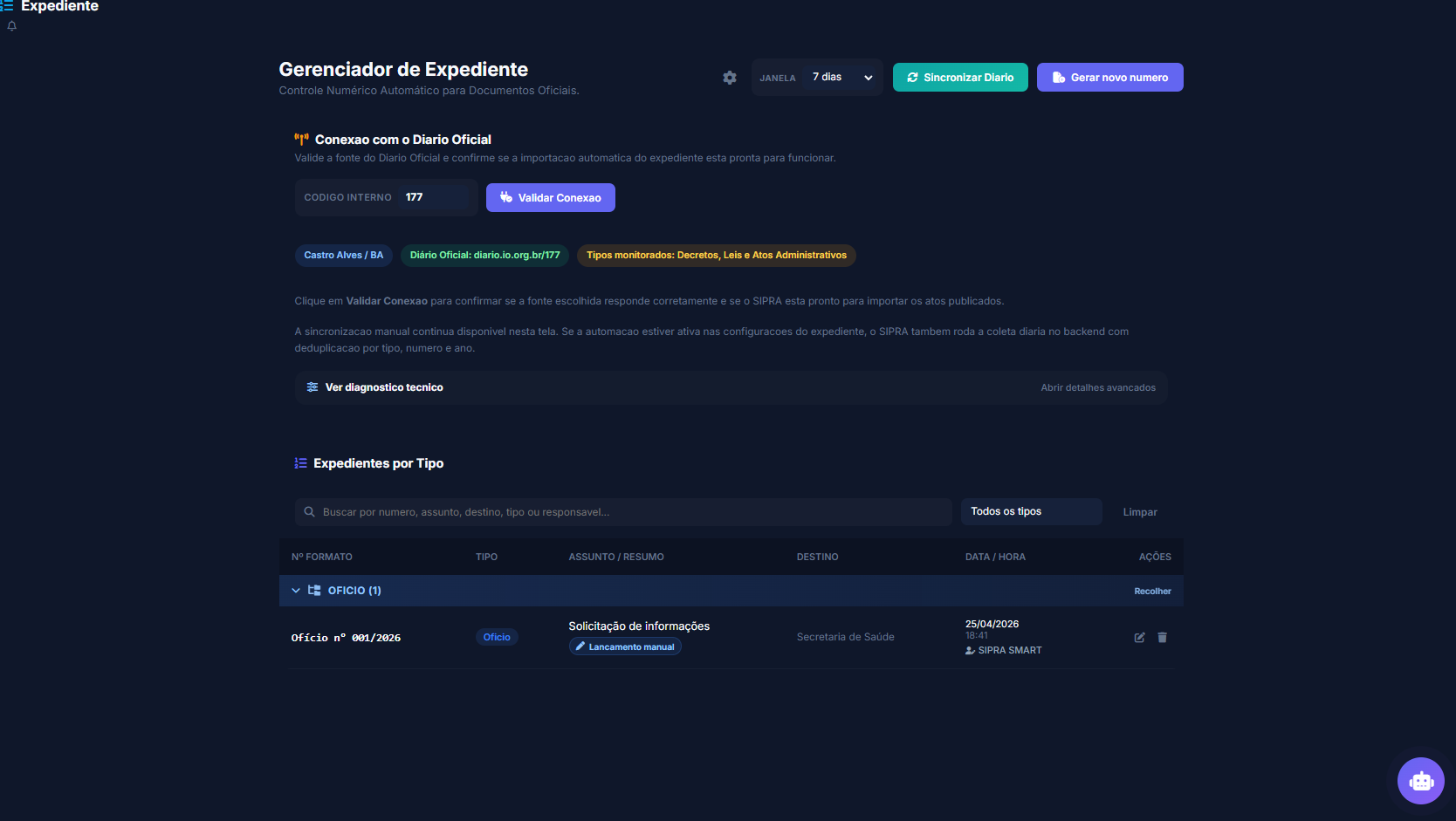Click the TIPO column header
Image resolution: width=1456 pixels, height=821 pixels.
(486, 557)
